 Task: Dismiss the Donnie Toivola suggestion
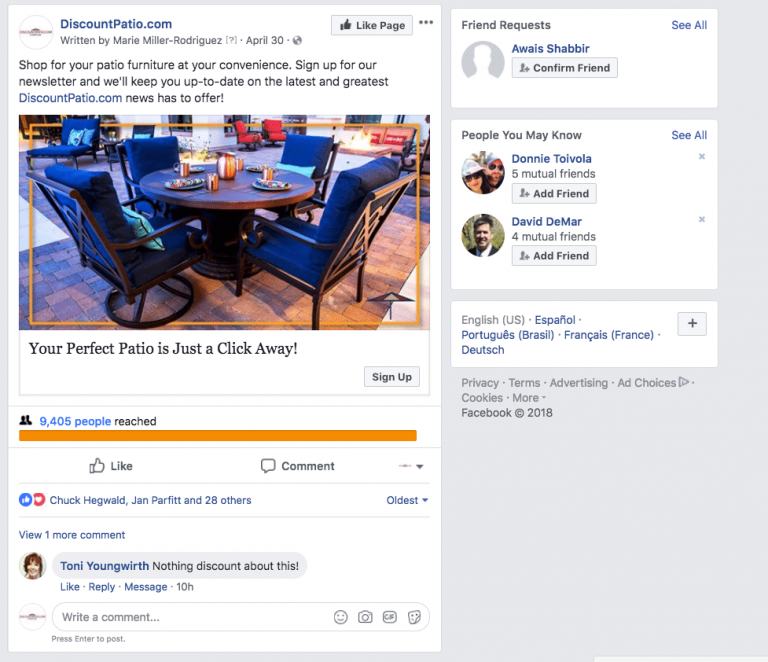(x=701, y=157)
